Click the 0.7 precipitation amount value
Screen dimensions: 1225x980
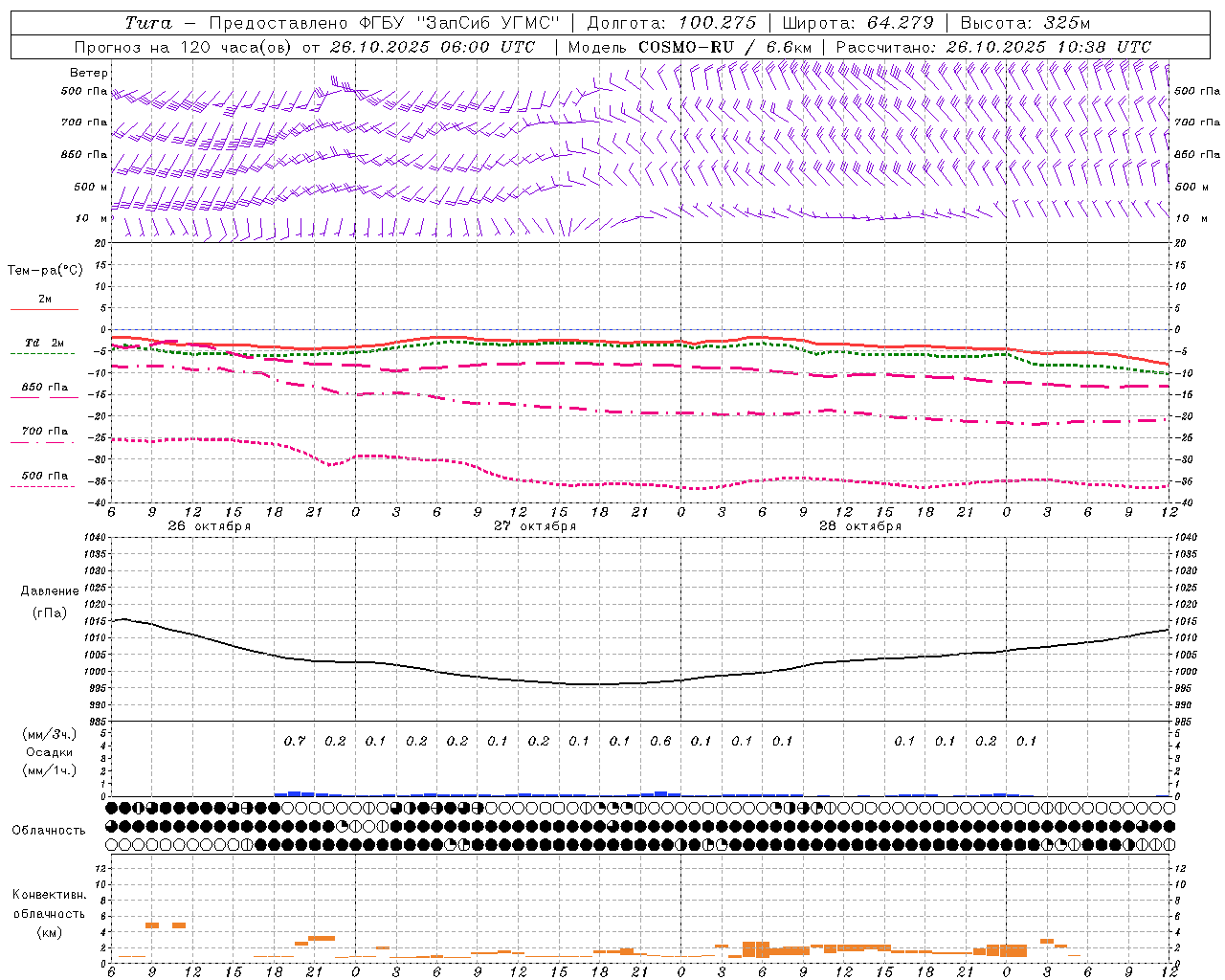coord(295,741)
